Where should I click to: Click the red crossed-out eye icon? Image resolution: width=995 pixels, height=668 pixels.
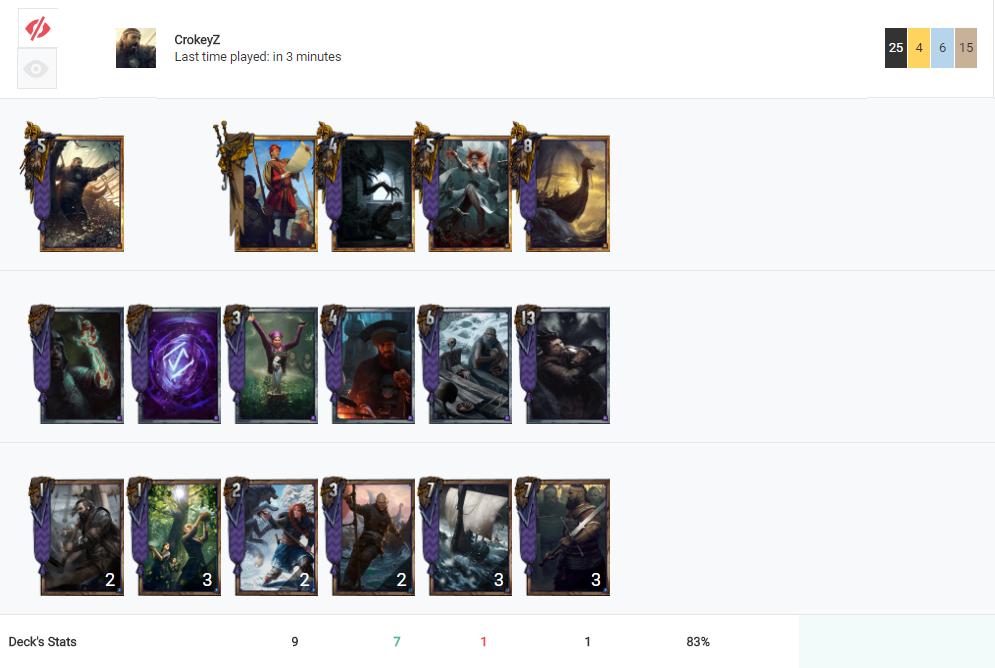coord(37,28)
